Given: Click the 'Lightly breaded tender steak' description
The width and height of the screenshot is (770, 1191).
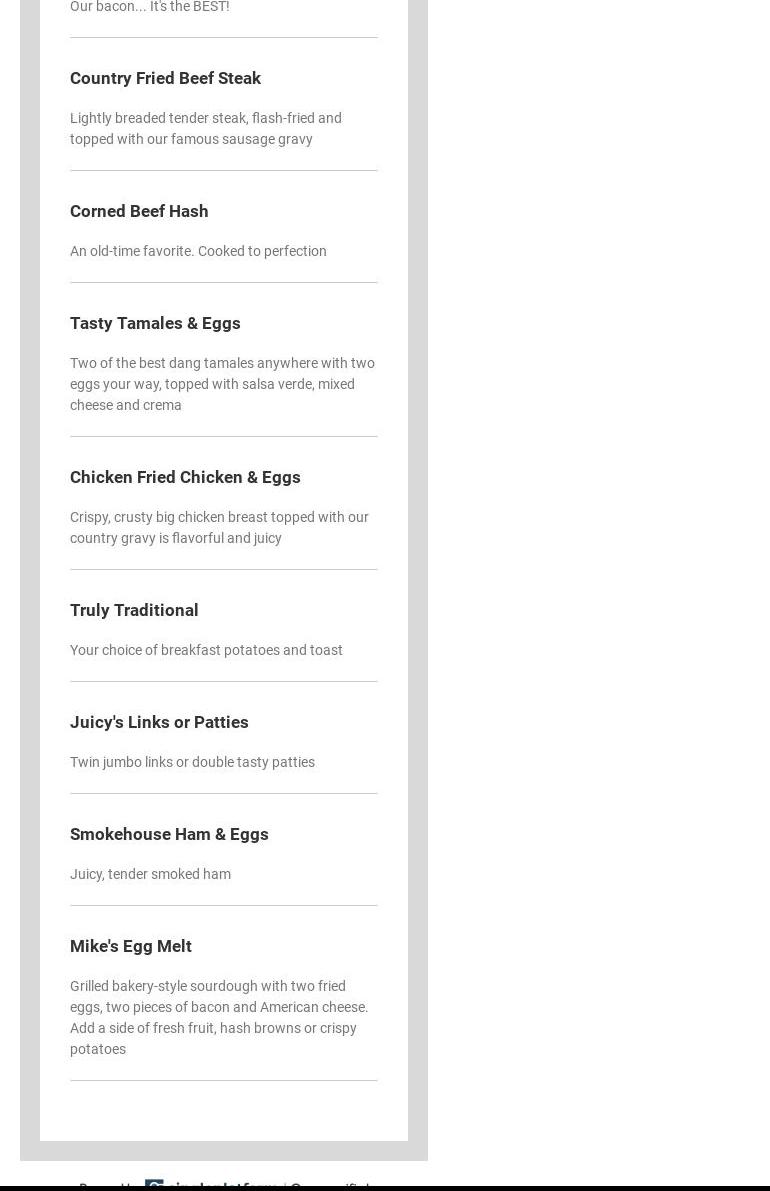Looking at the screenshot, I should coord(205,128).
